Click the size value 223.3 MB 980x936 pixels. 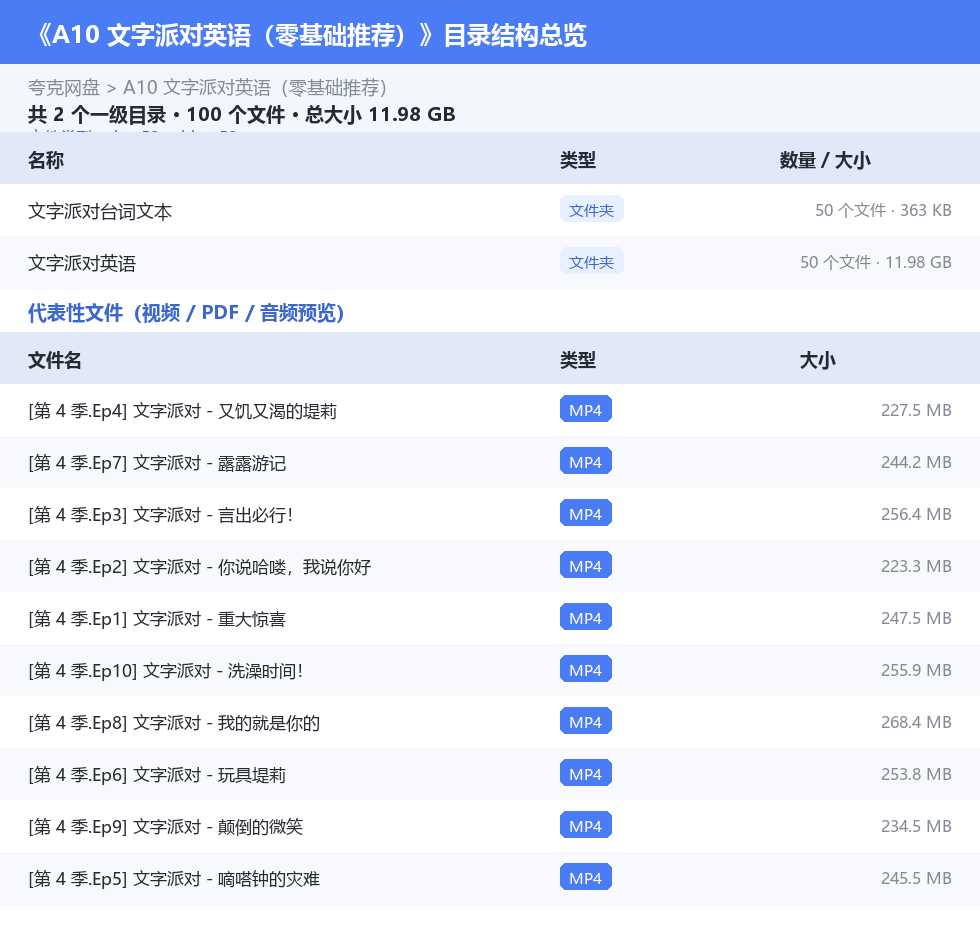pos(916,565)
